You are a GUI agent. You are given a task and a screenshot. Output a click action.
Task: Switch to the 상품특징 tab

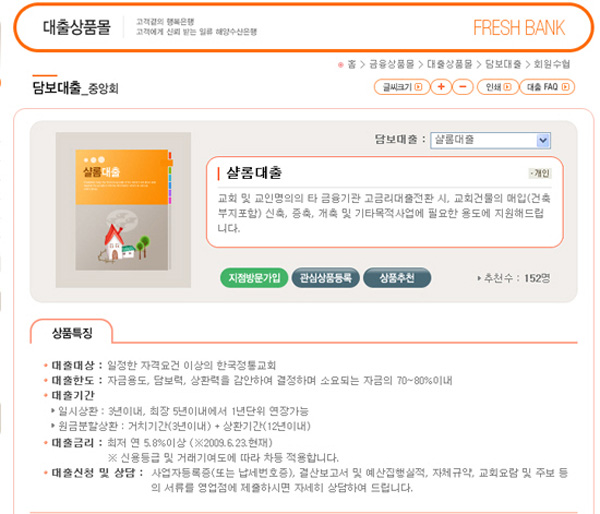click(72, 333)
